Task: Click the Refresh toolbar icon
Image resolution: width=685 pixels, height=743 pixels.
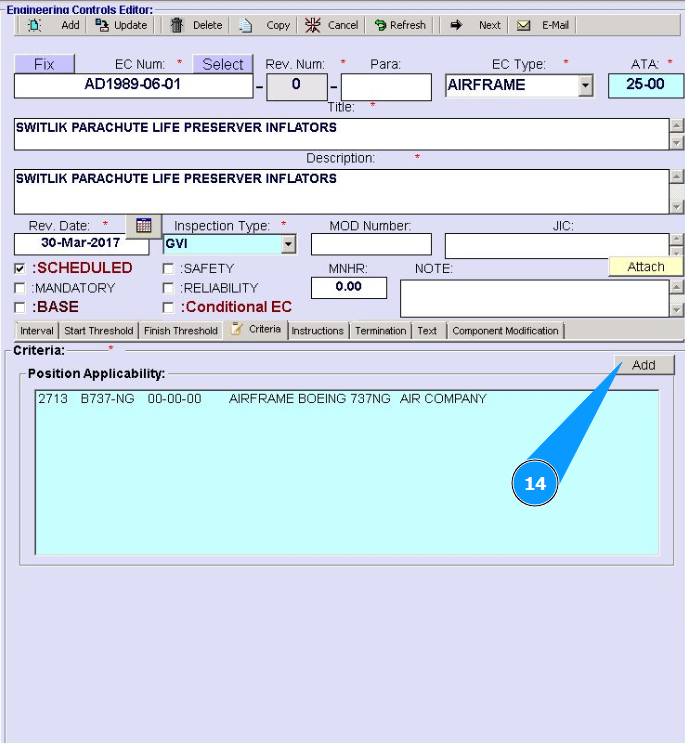Action: pos(380,25)
